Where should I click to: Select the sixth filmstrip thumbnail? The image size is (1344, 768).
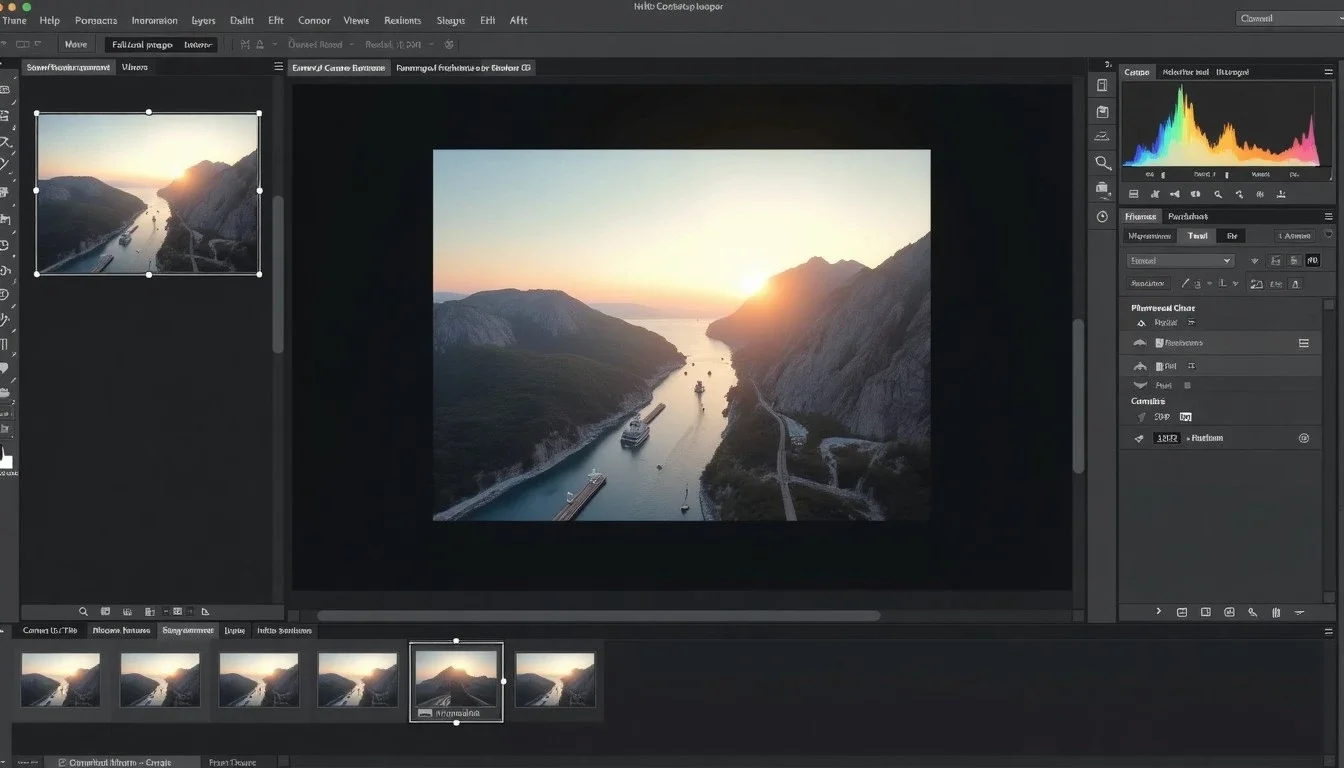(555, 680)
